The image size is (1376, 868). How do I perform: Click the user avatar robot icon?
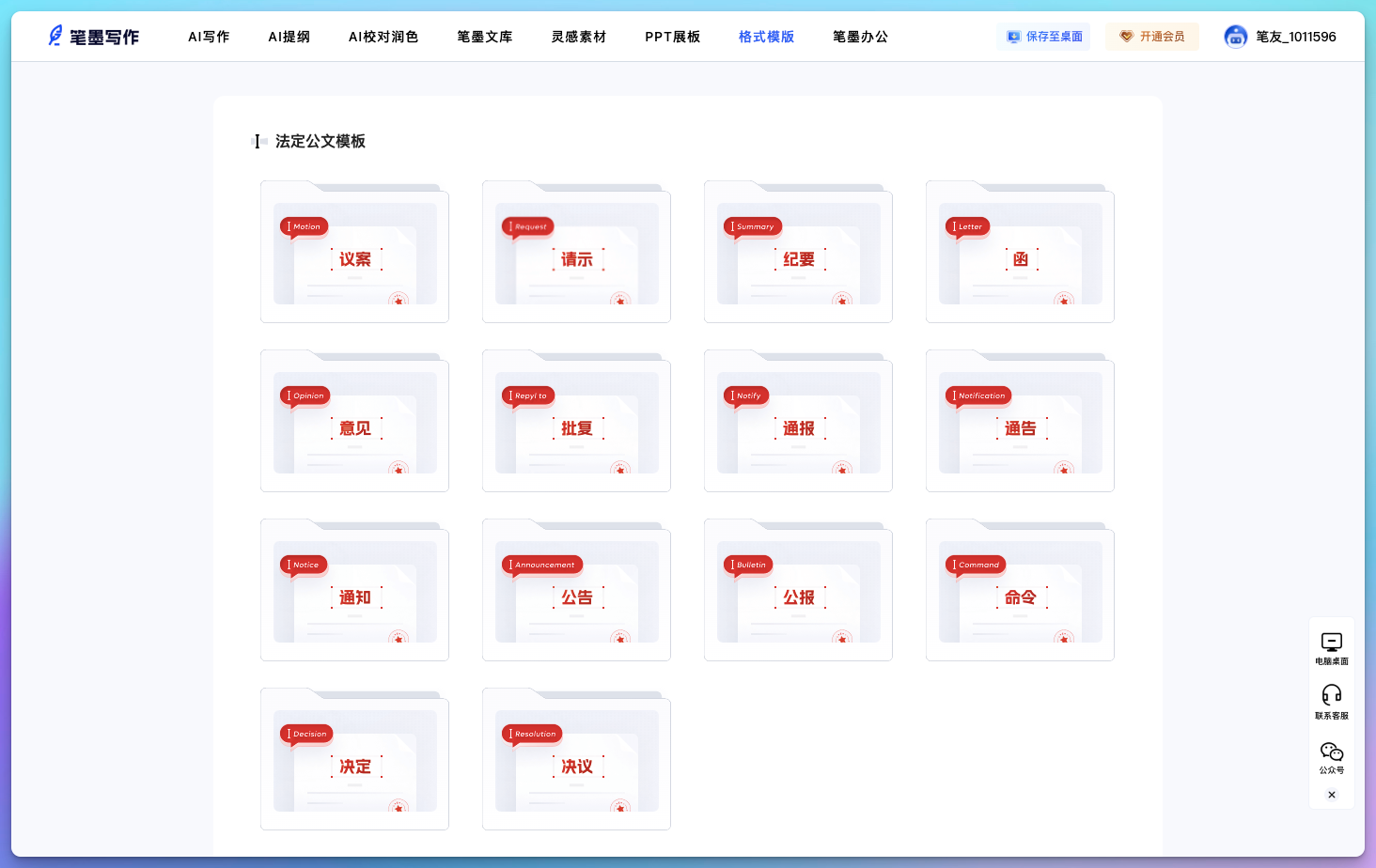pos(1235,37)
